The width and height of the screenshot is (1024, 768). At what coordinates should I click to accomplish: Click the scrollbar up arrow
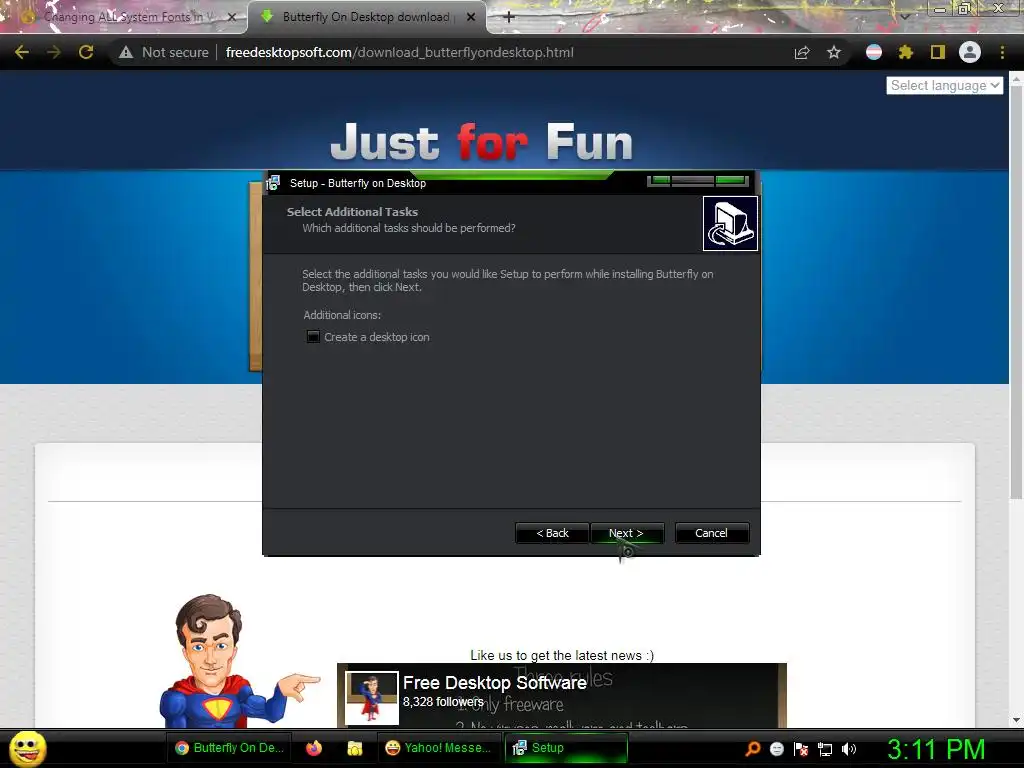click(1016, 78)
